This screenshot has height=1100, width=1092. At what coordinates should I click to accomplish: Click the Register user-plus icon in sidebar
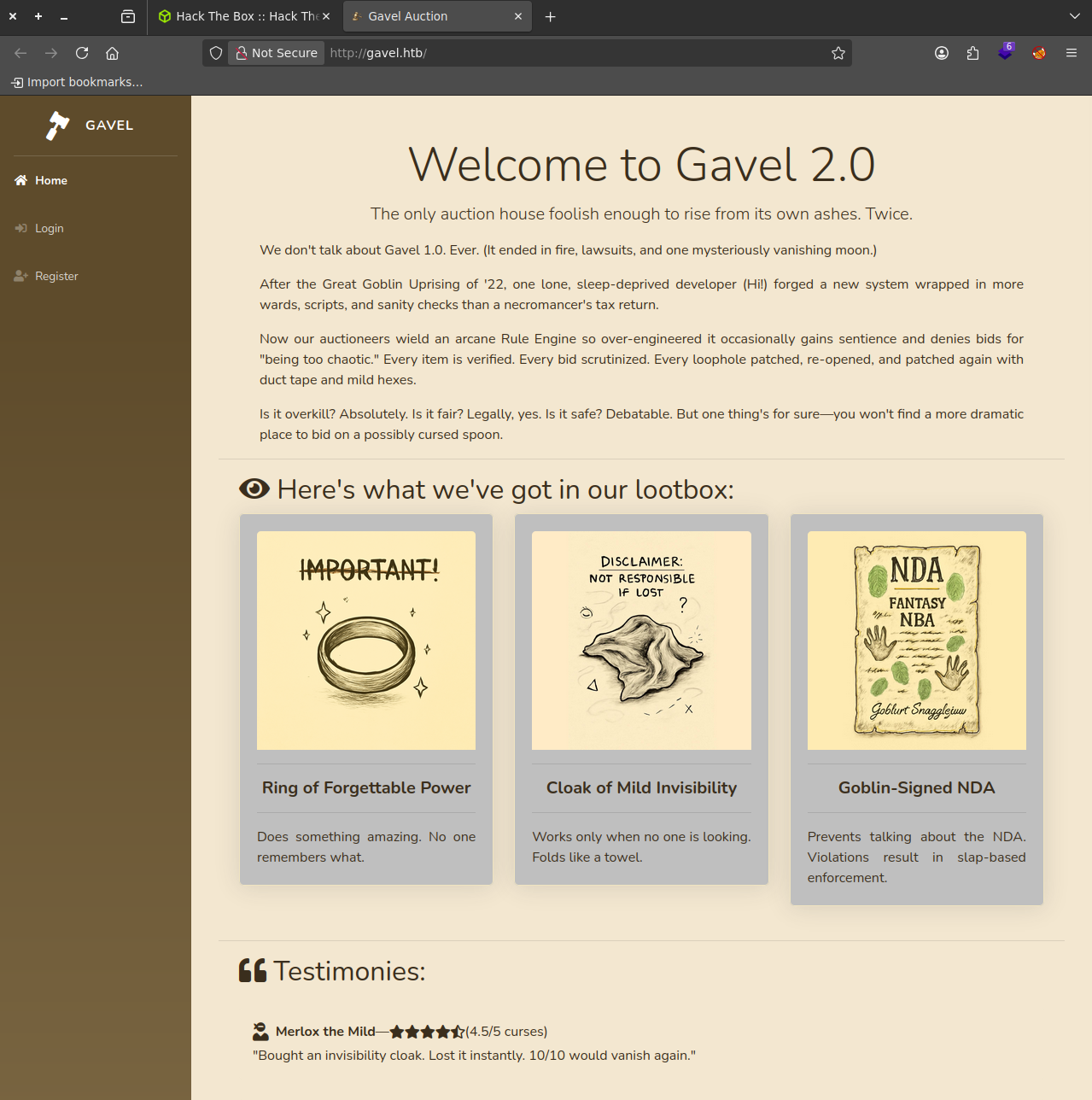pos(21,276)
